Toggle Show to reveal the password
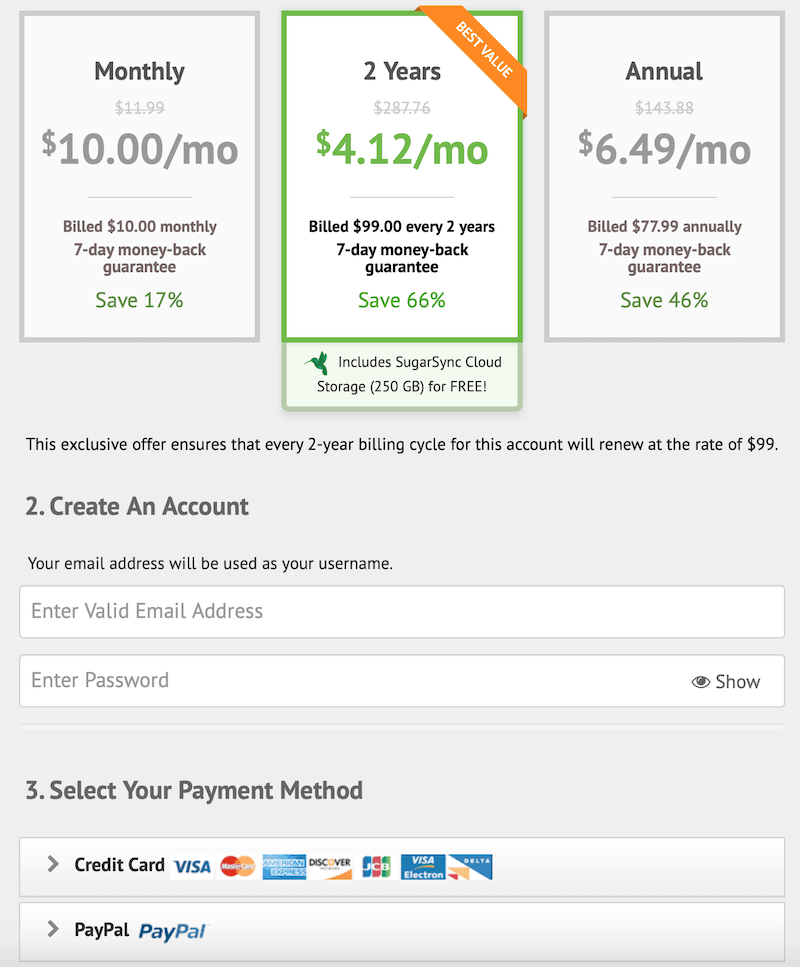Viewport: 800px width, 967px height. [727, 681]
